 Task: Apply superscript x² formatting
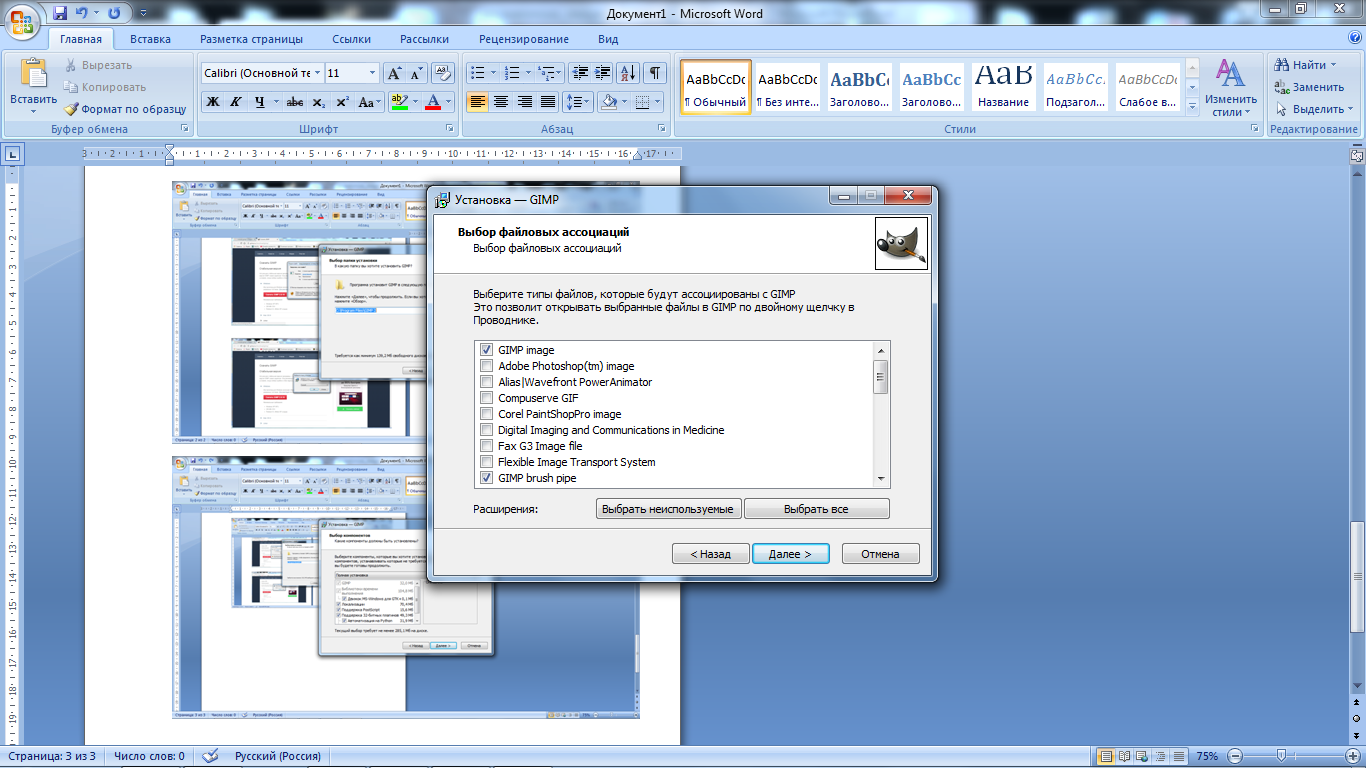click(x=342, y=102)
